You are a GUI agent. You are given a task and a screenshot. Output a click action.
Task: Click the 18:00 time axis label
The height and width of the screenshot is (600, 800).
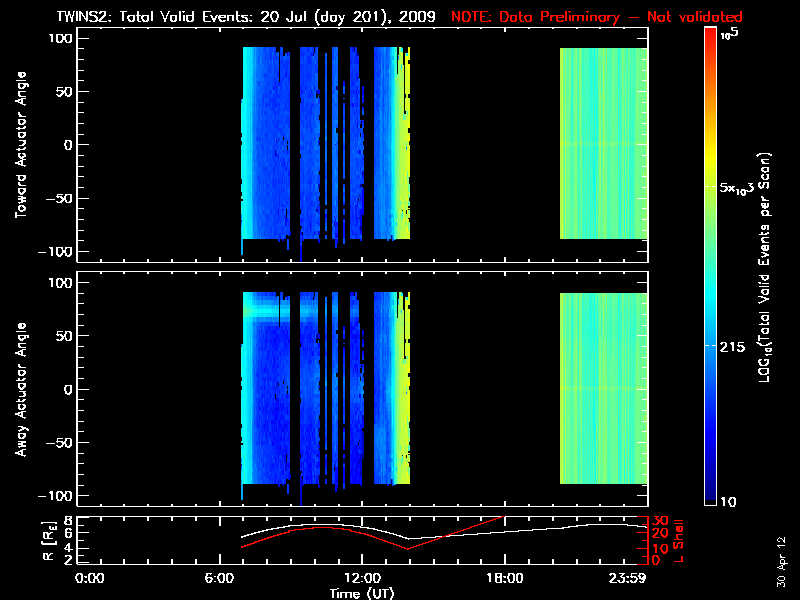[503, 579]
